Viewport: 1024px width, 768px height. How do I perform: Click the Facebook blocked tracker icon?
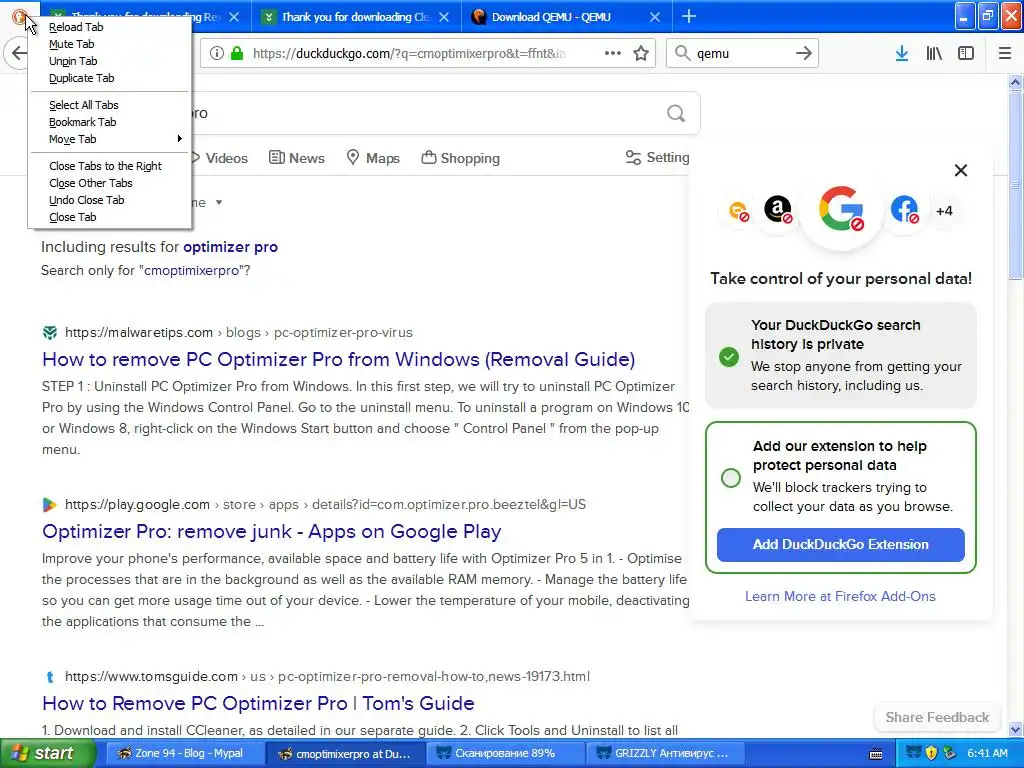pyautogui.click(x=904, y=210)
